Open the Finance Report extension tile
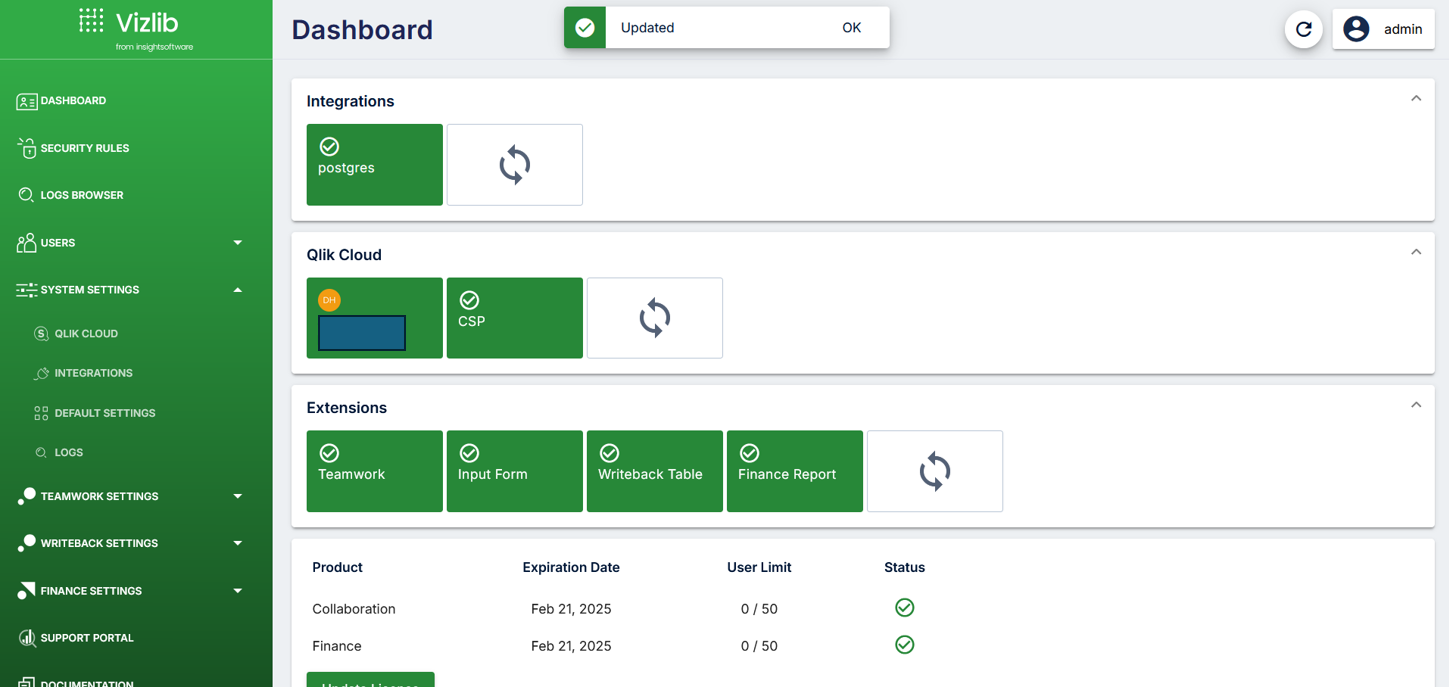 click(x=795, y=471)
